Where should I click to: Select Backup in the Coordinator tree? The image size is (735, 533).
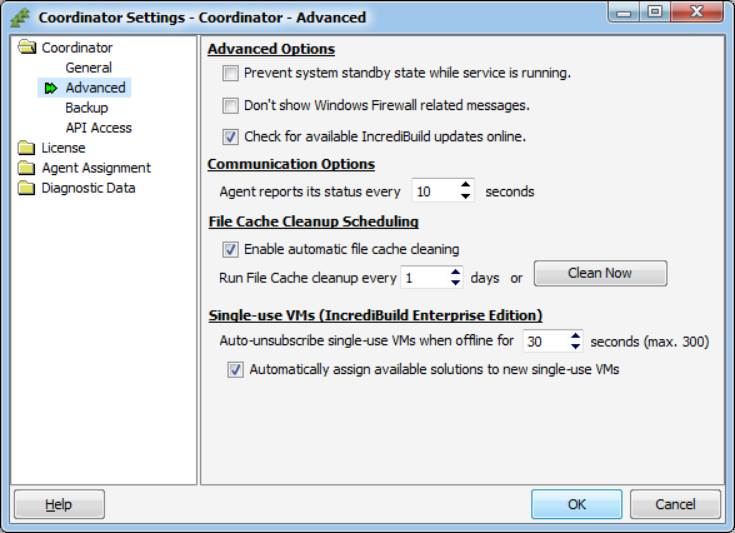coord(87,108)
